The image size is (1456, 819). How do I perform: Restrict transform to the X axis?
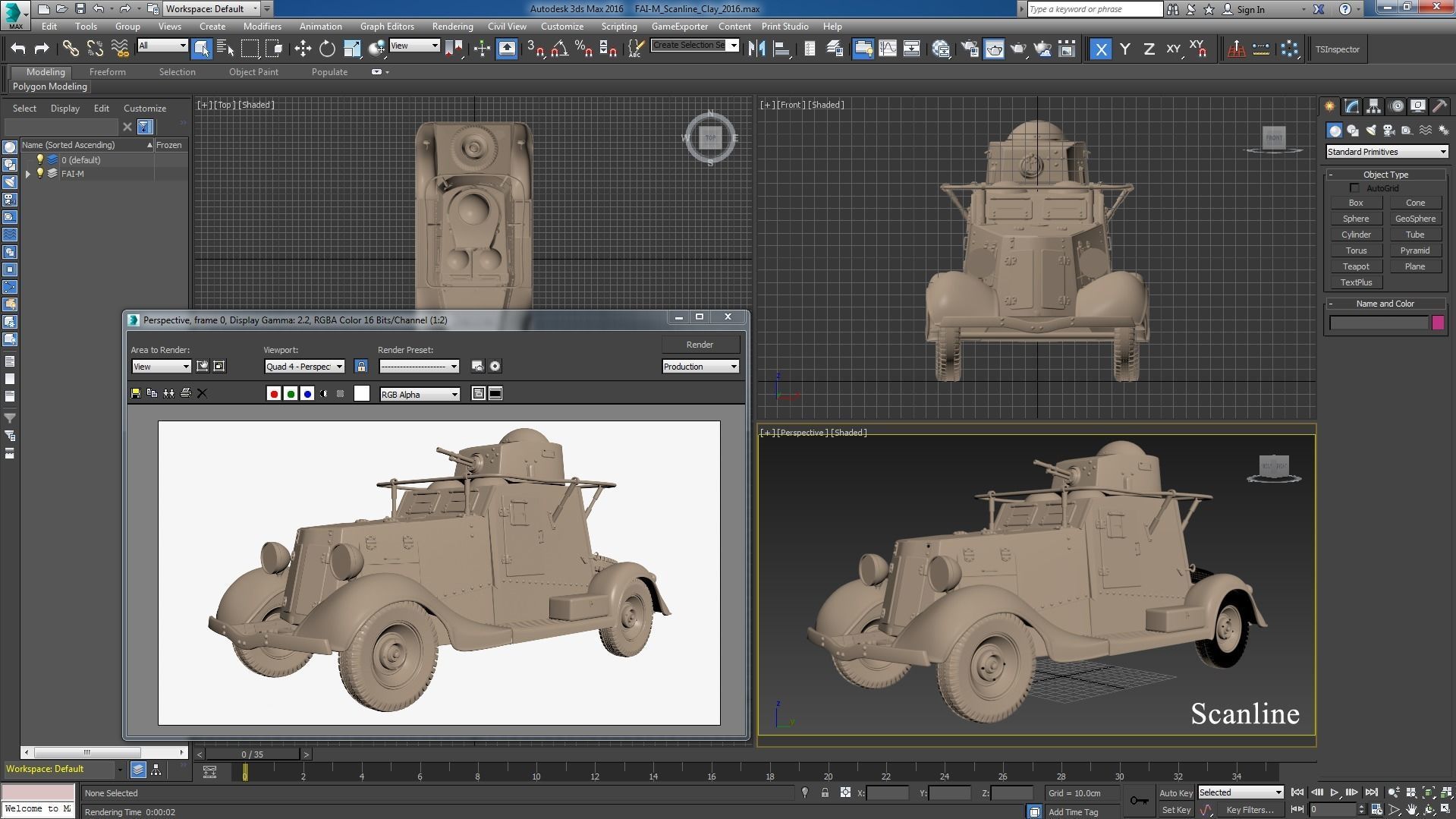[1101, 49]
